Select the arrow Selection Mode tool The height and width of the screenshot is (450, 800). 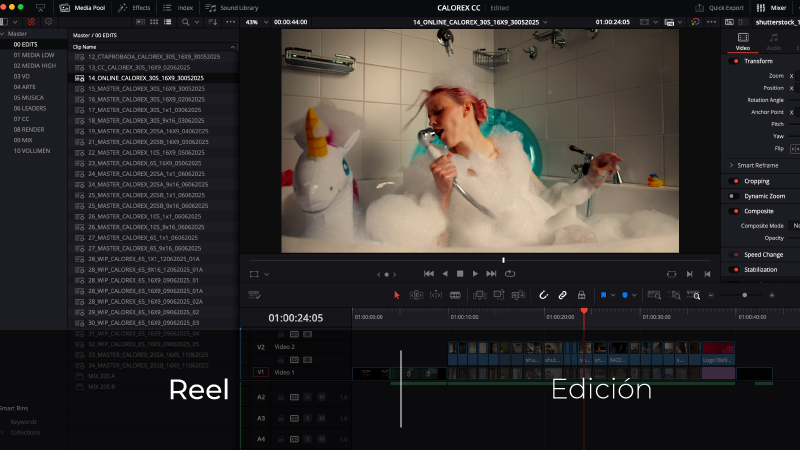pos(396,295)
